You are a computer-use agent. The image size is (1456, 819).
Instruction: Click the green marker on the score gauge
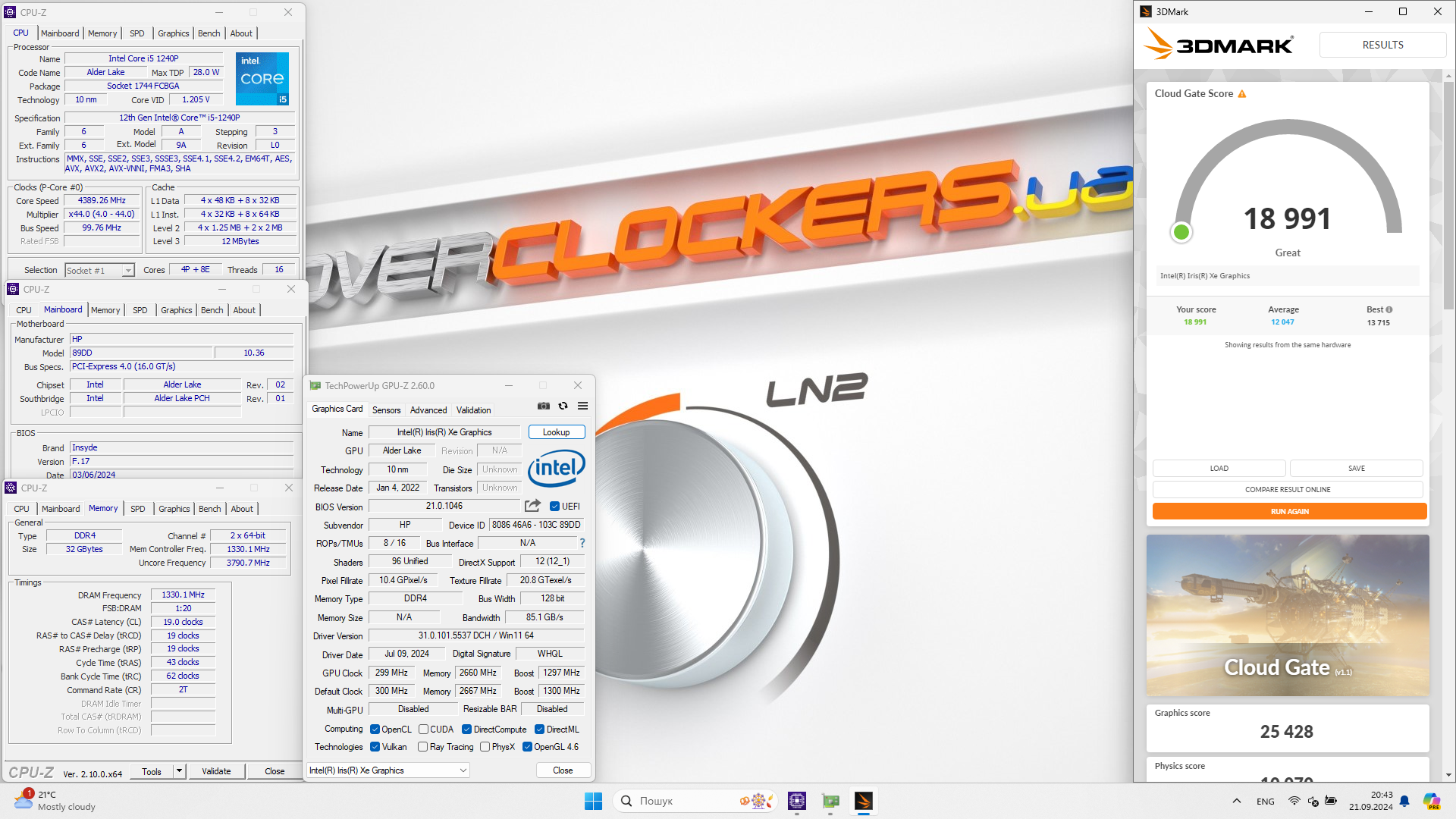coord(1181,232)
